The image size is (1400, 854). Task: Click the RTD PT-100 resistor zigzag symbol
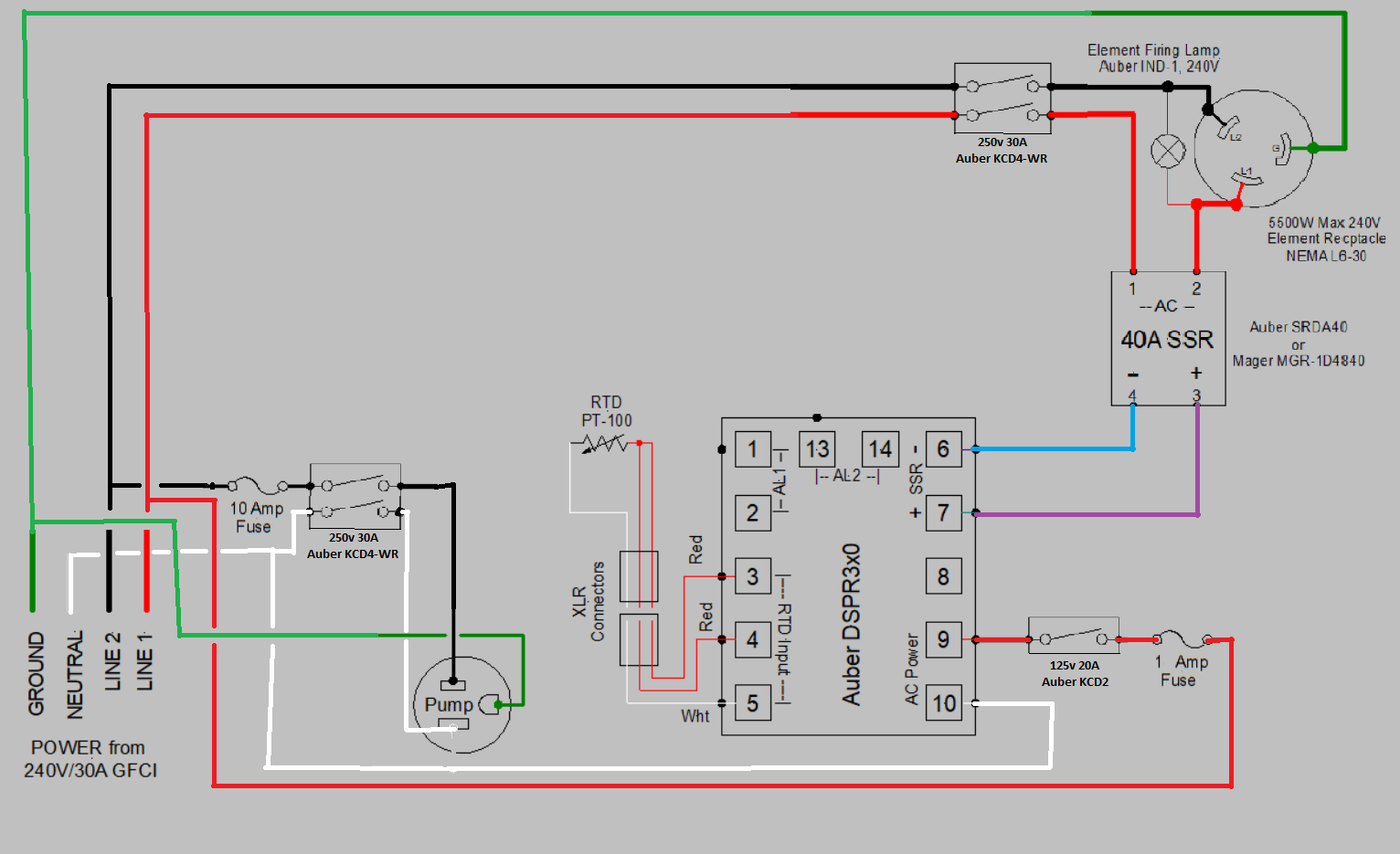click(605, 444)
